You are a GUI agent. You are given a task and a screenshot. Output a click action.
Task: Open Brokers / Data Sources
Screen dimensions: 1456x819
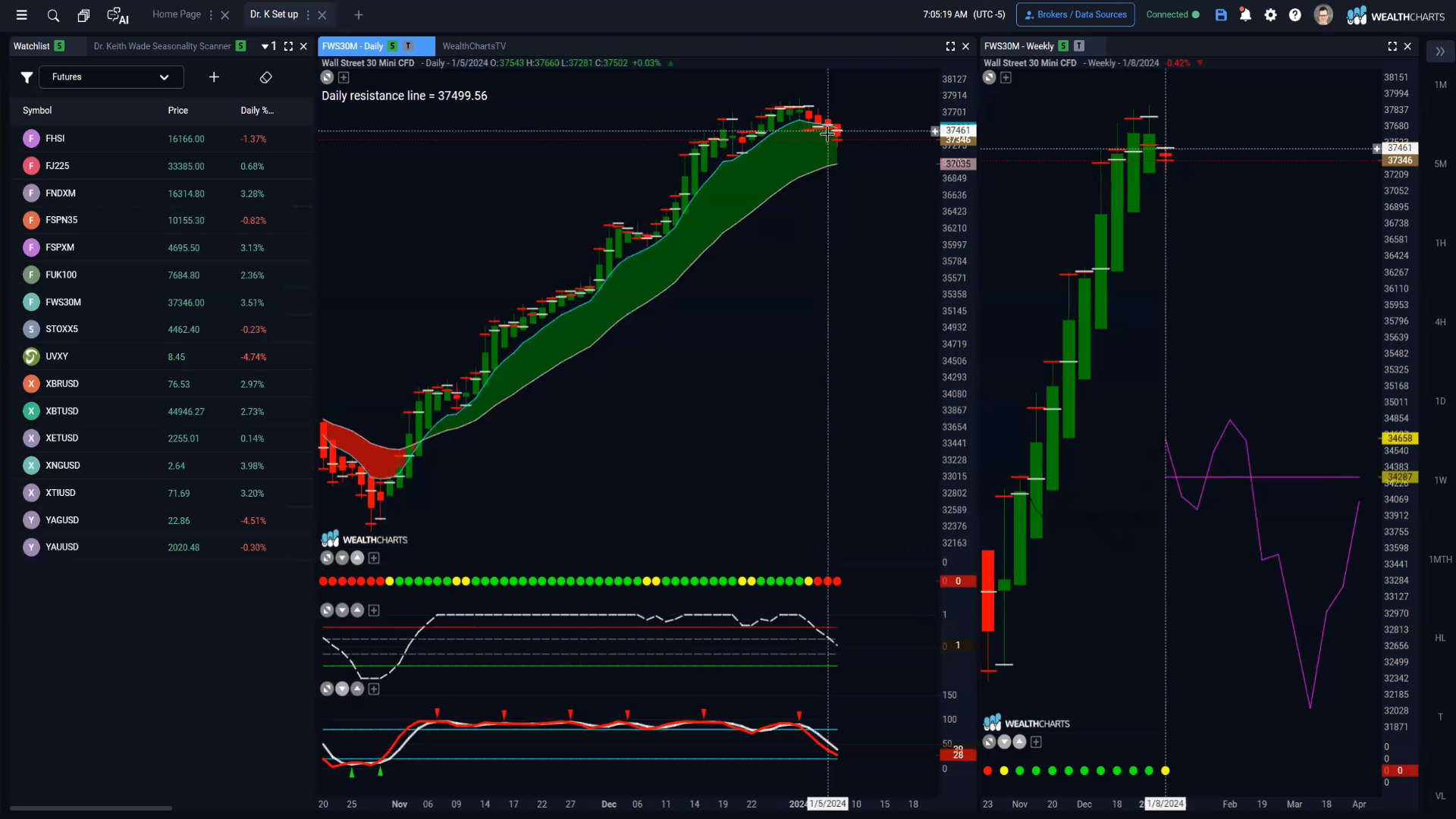click(x=1075, y=14)
